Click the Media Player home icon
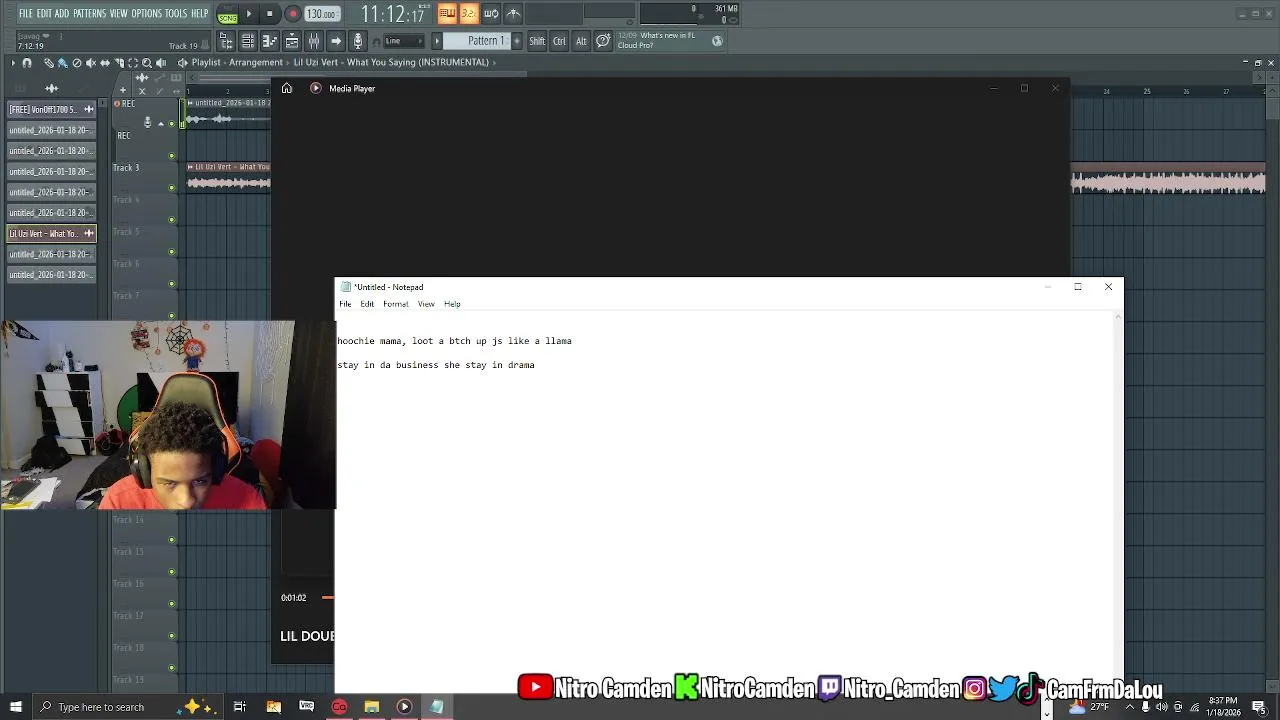1280x720 pixels. point(287,88)
